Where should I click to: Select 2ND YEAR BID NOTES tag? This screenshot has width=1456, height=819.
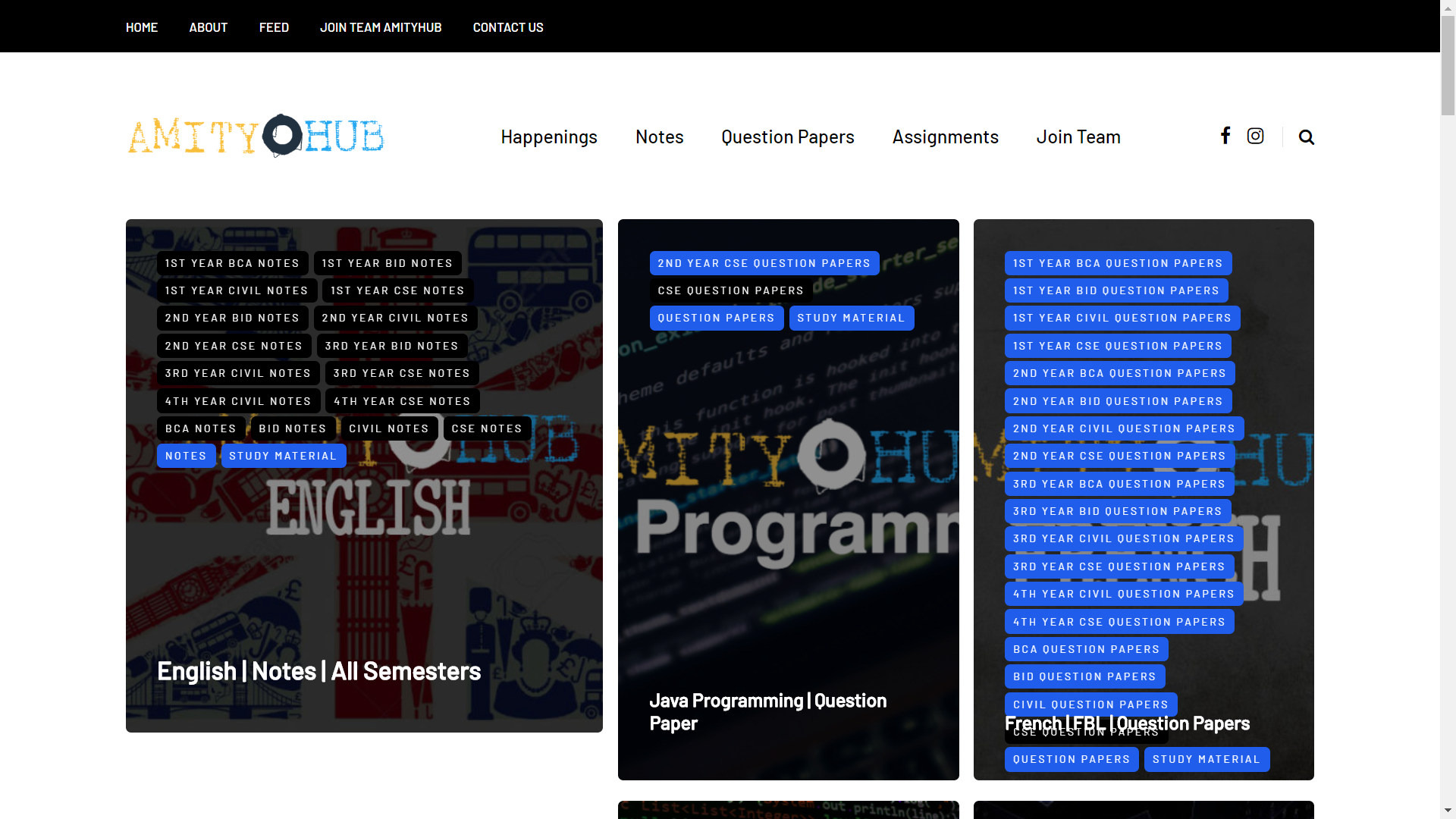[232, 318]
